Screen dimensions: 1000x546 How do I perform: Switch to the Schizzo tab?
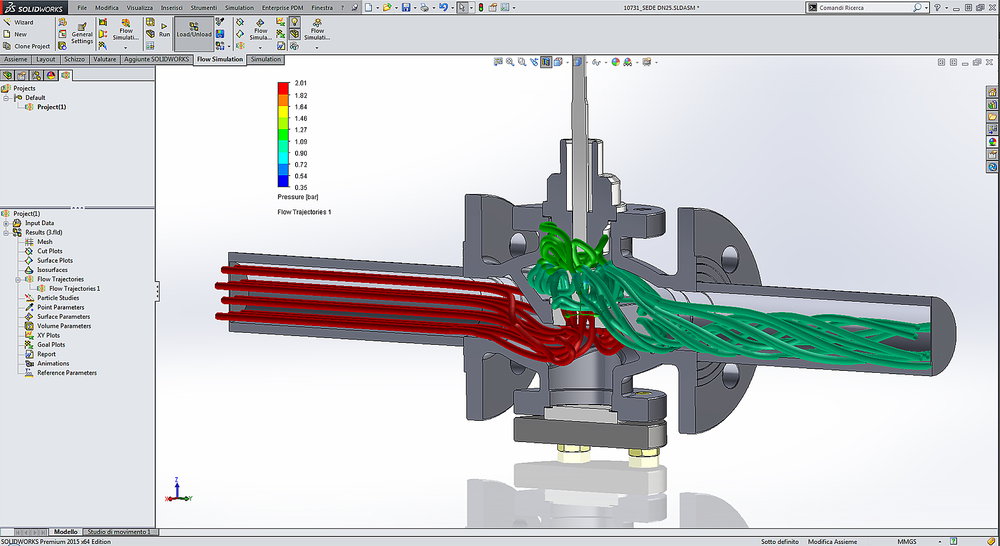(75, 59)
